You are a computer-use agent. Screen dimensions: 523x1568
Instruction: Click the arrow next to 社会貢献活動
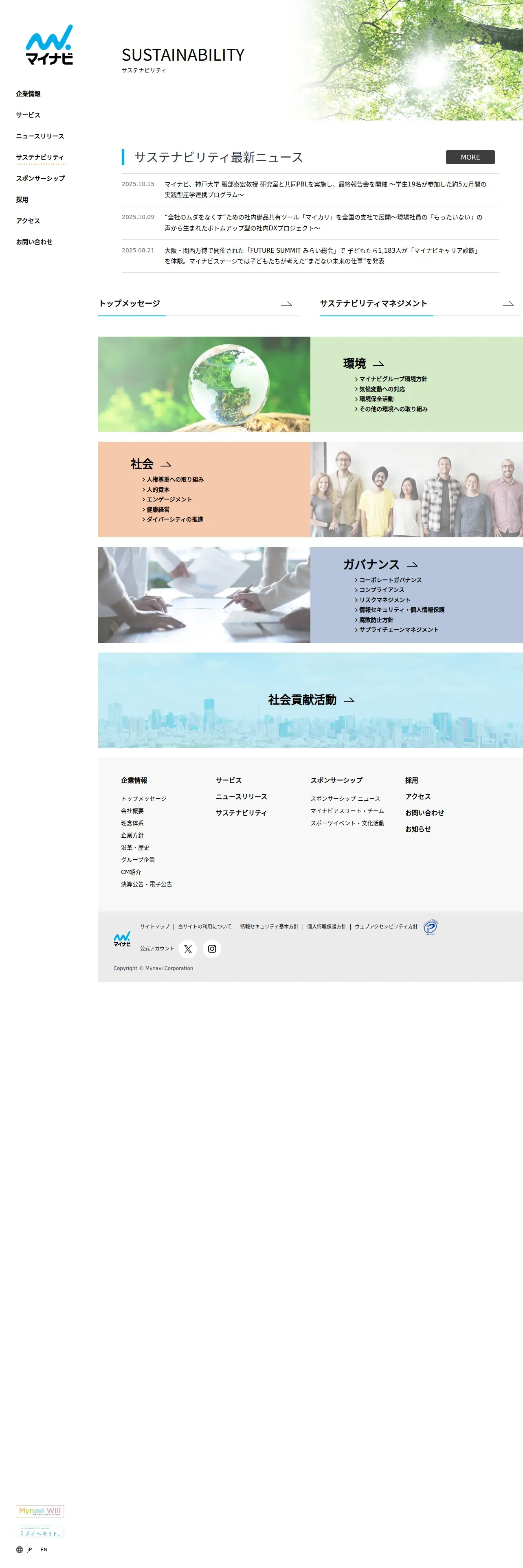(x=349, y=700)
